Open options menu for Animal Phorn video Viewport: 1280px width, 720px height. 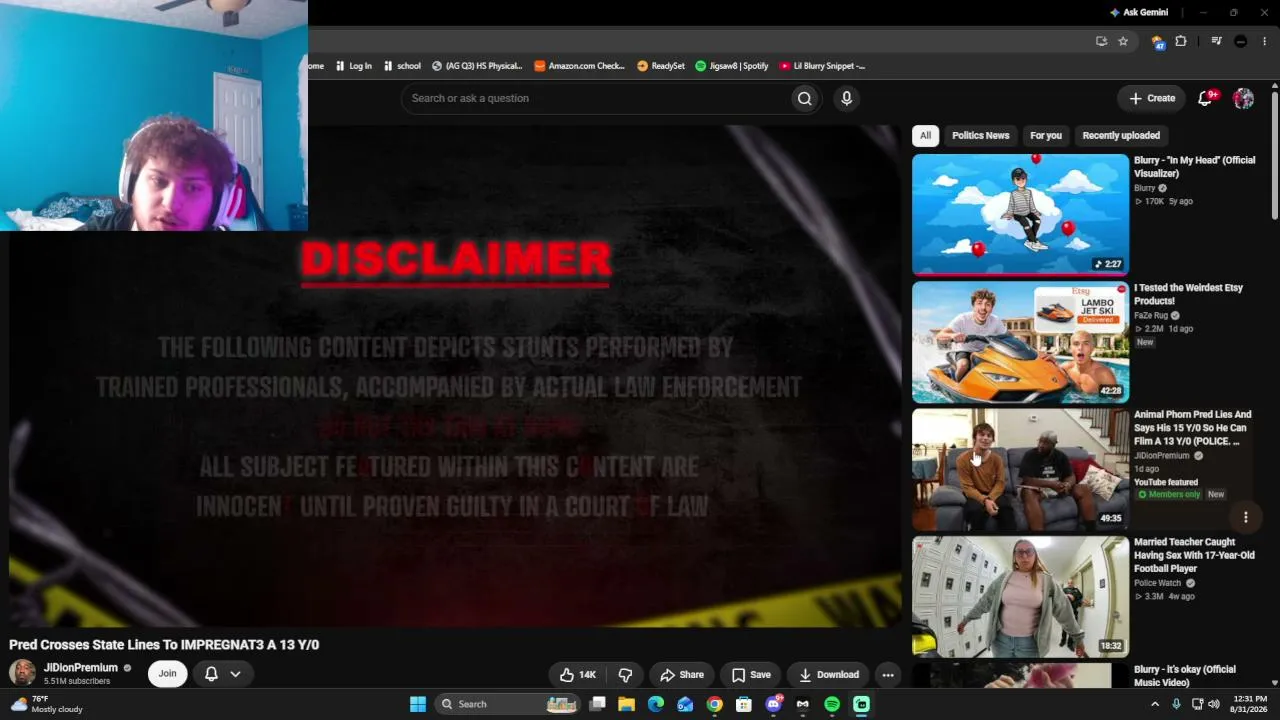(x=1245, y=517)
